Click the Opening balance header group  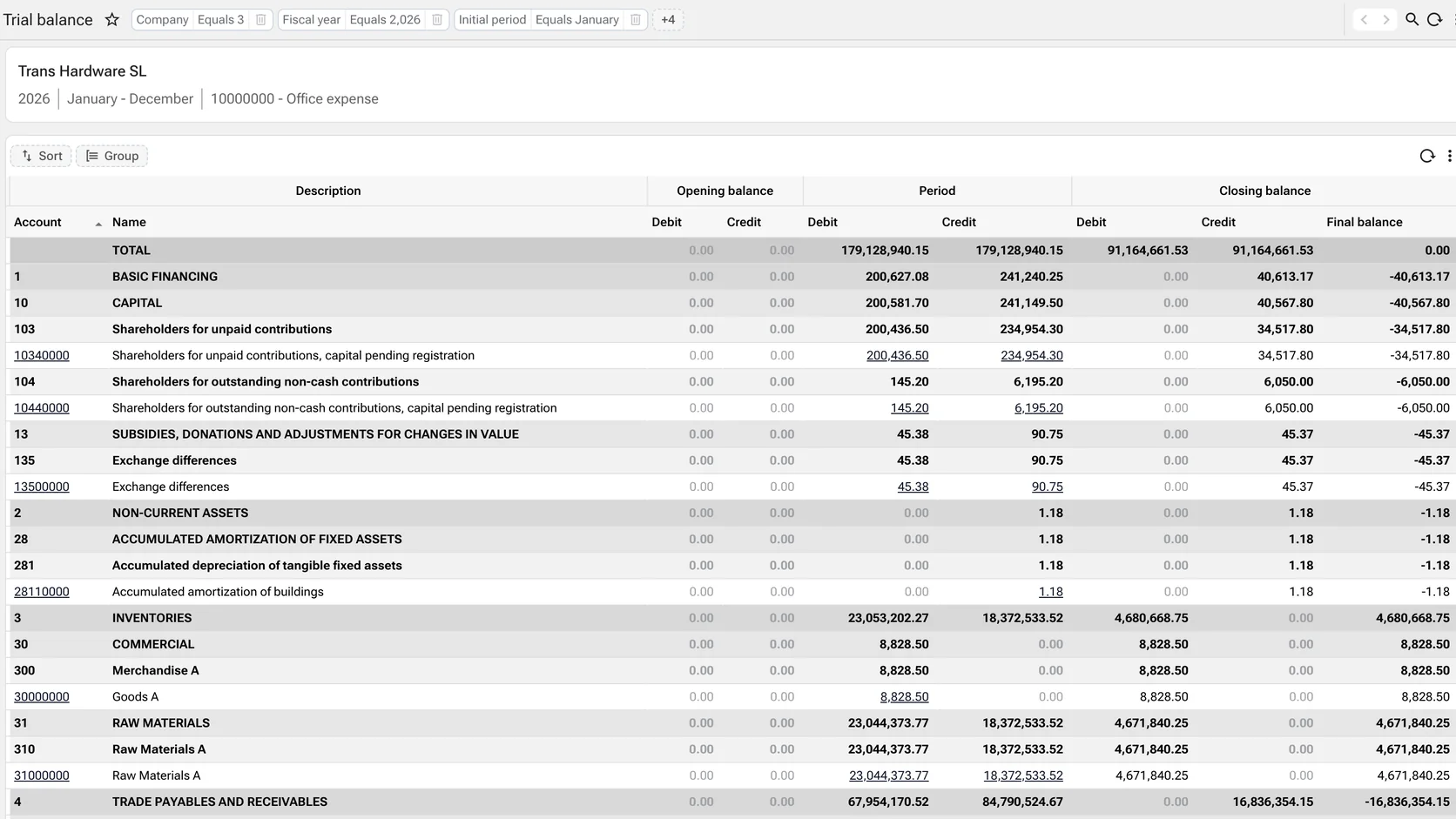pyautogui.click(x=725, y=191)
